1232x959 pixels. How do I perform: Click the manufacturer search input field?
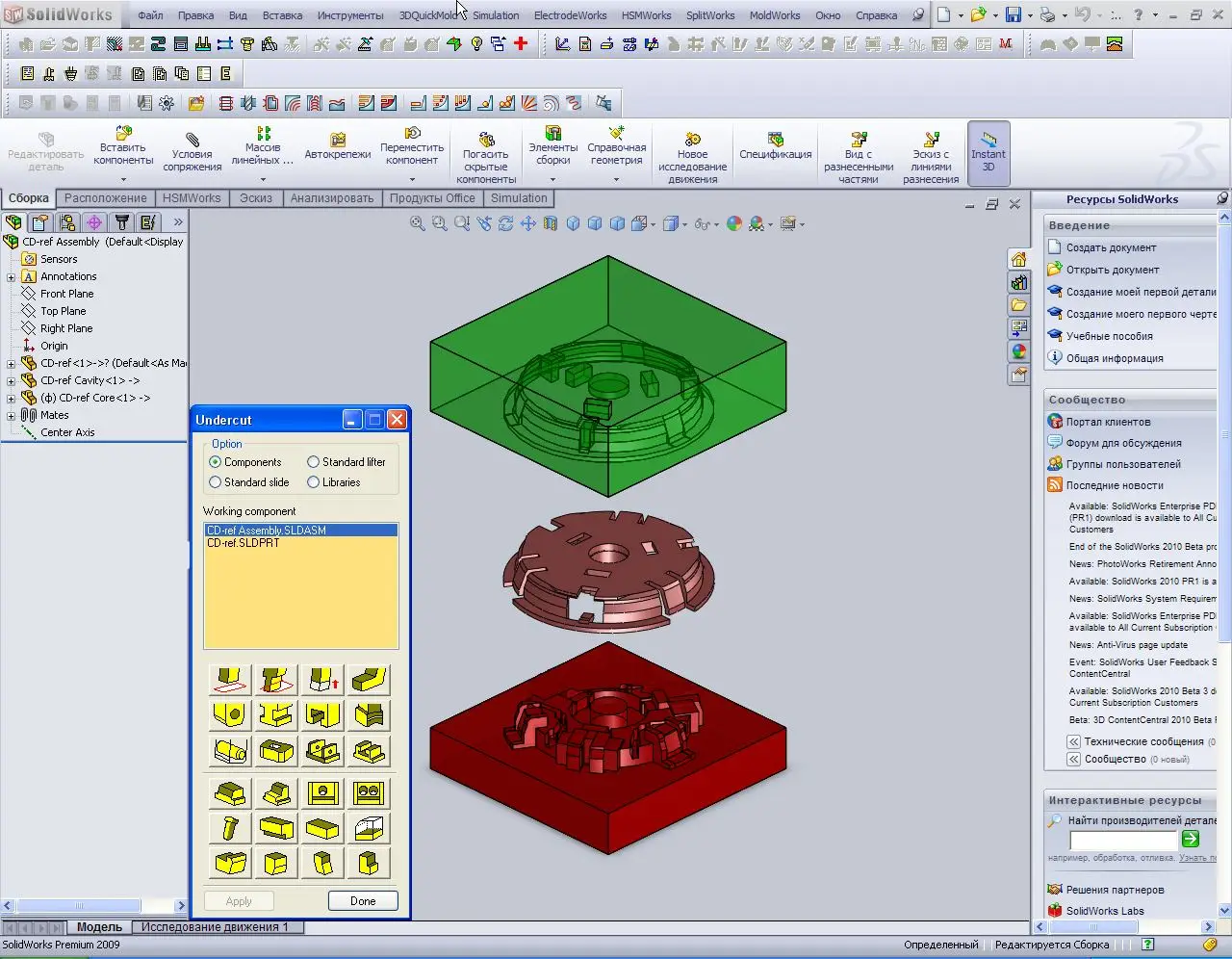[1123, 840]
